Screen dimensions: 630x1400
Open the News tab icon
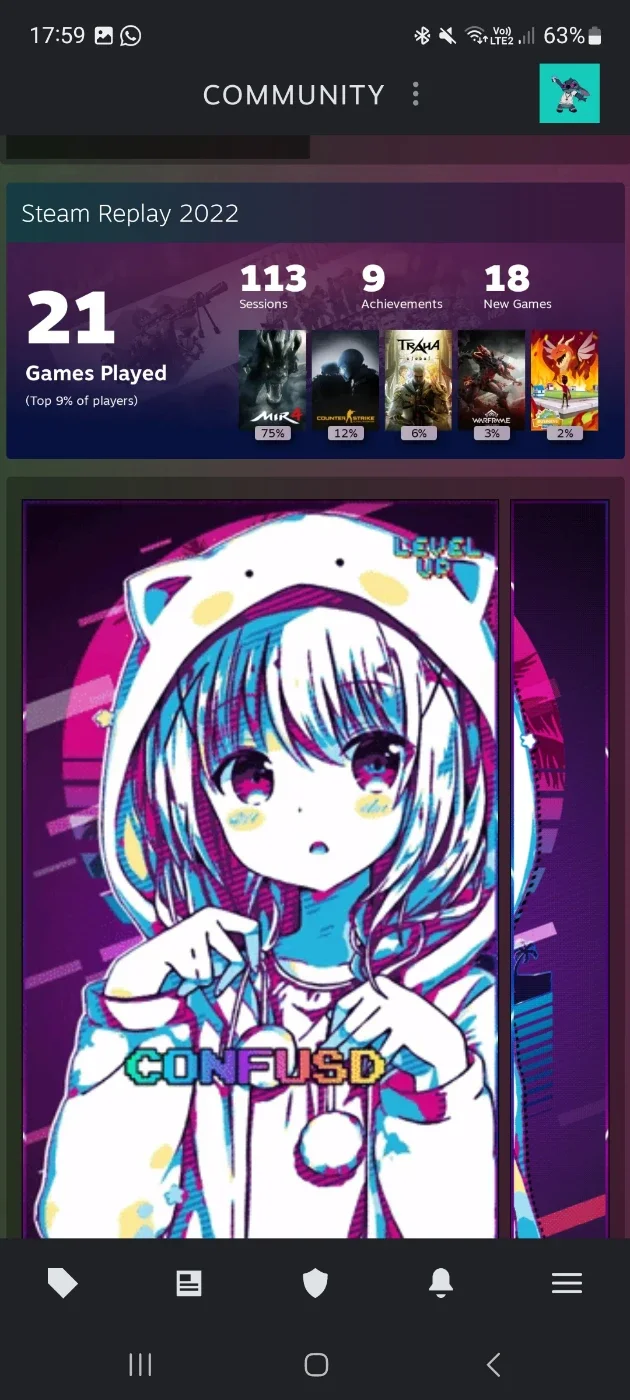coord(189,1283)
